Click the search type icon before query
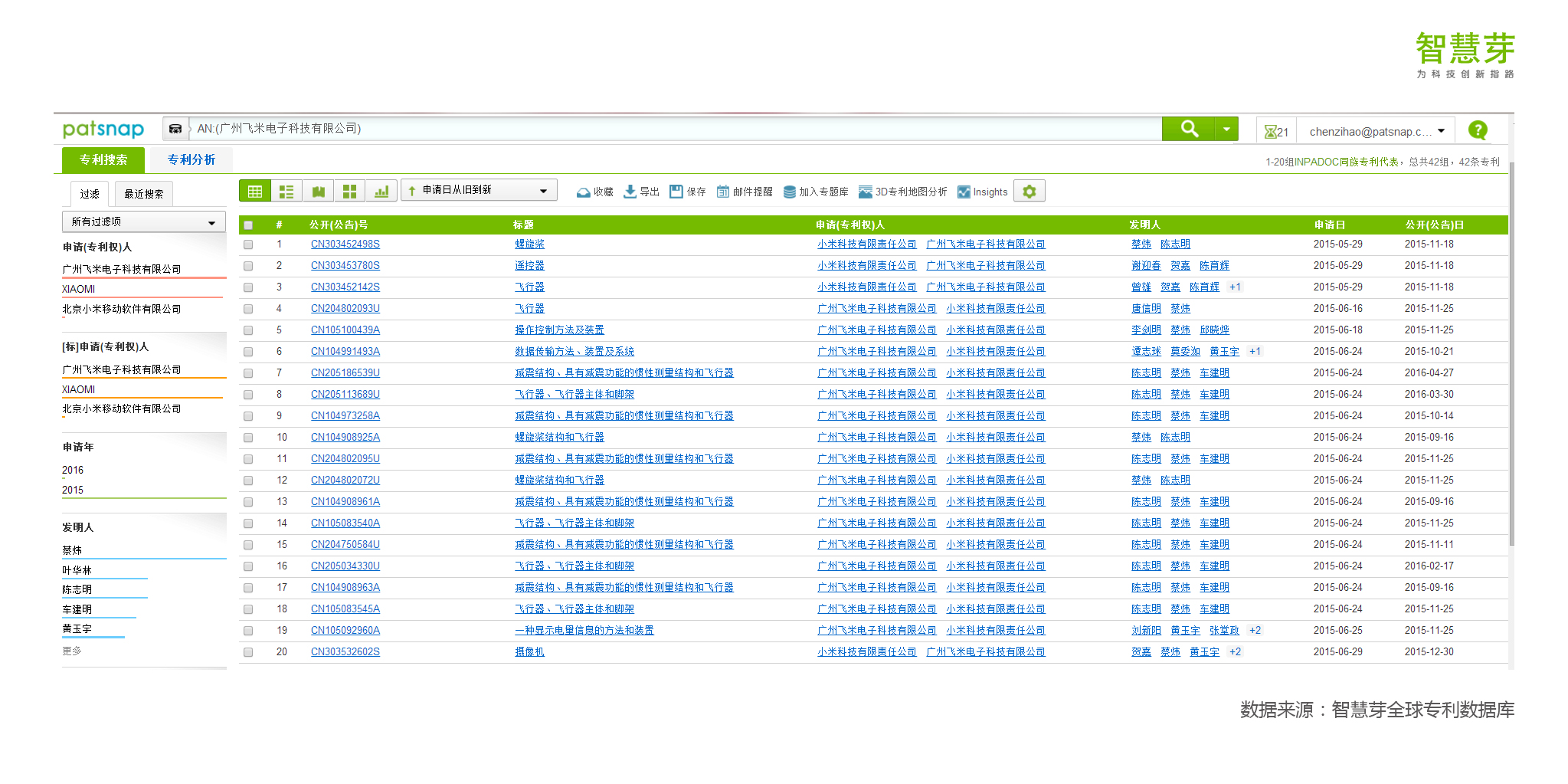Viewport: 1568px width, 784px height. 175,129
